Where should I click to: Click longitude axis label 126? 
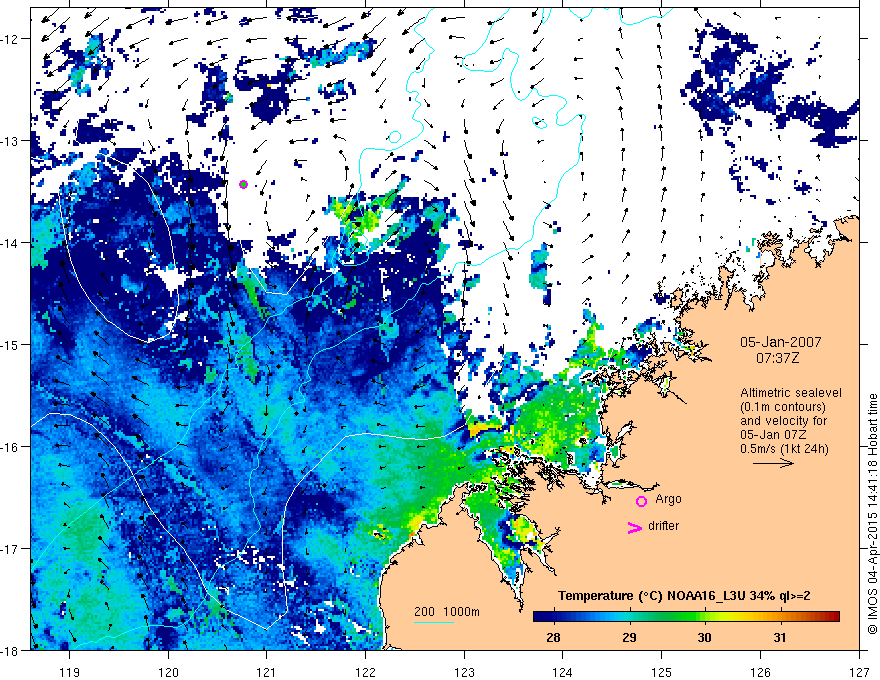[760, 672]
